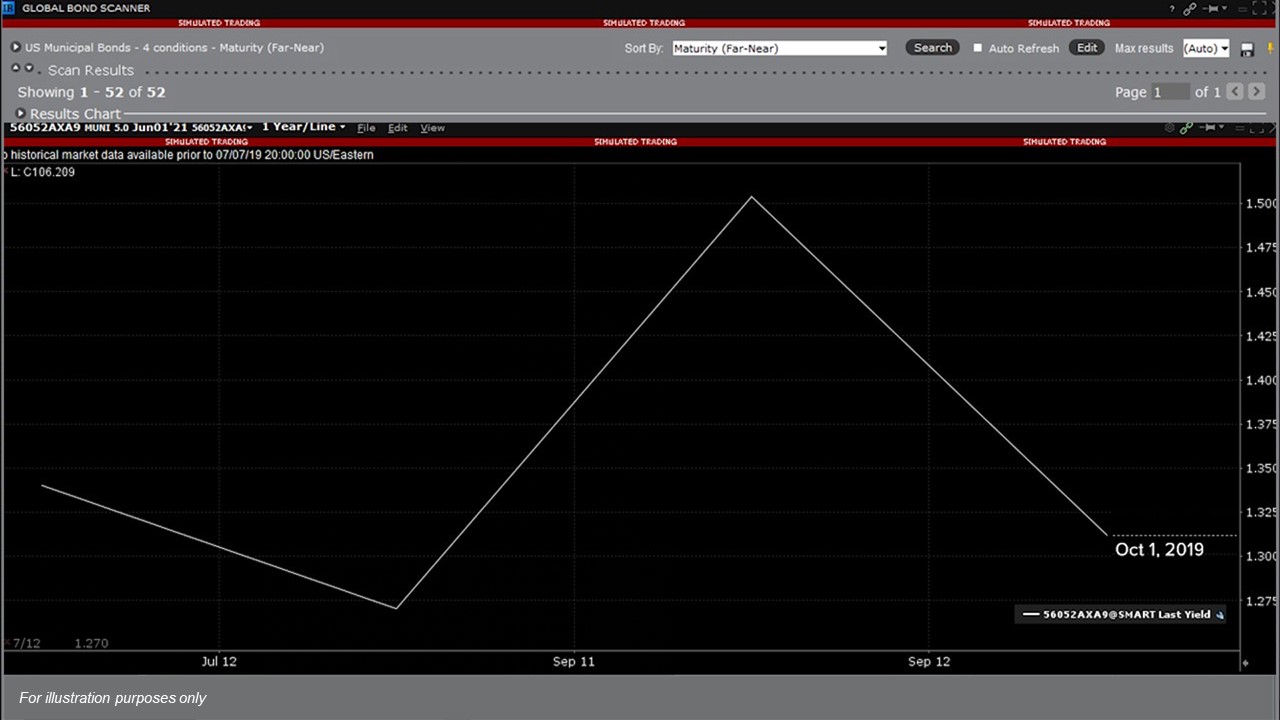This screenshot has height=720, width=1280.
Task: Click the help question mark icon
Action: (x=1172, y=9)
